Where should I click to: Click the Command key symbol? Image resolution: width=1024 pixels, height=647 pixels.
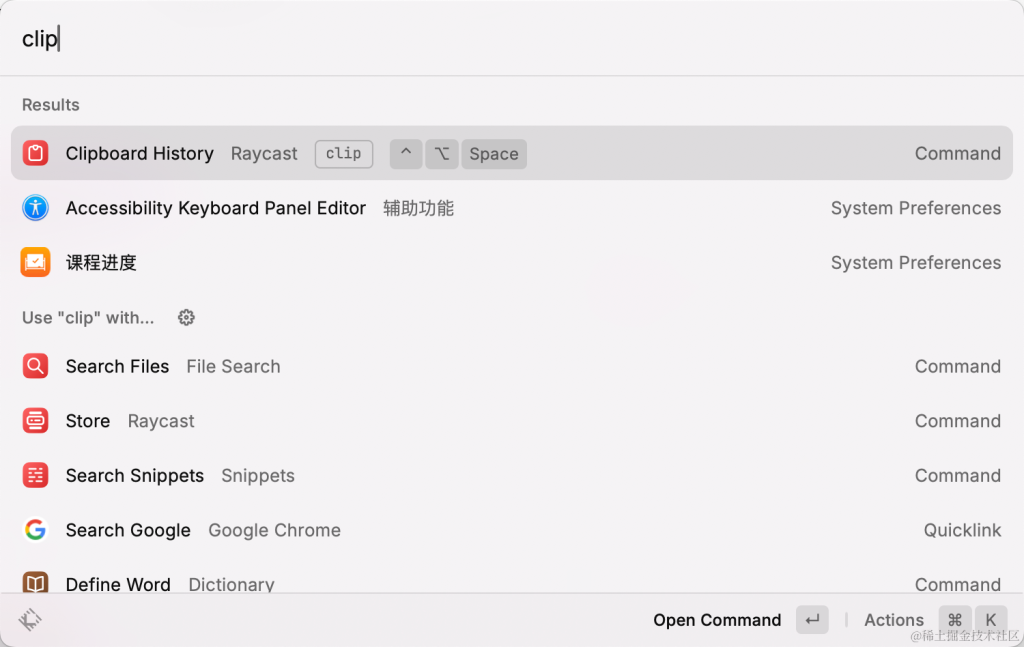point(955,620)
